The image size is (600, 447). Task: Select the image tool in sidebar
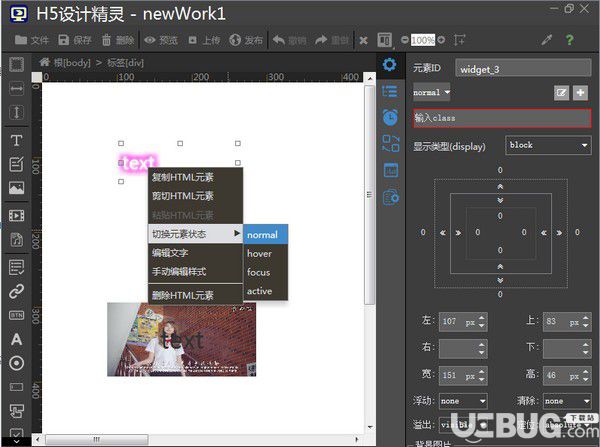coord(16,188)
